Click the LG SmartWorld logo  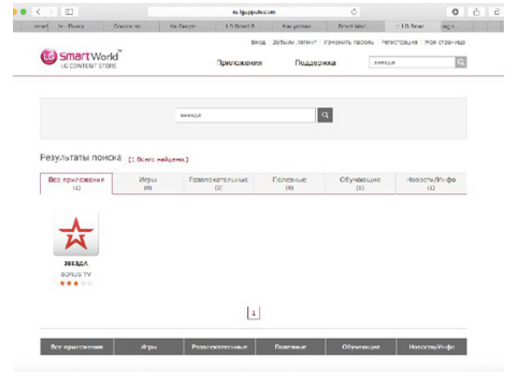[81, 59]
